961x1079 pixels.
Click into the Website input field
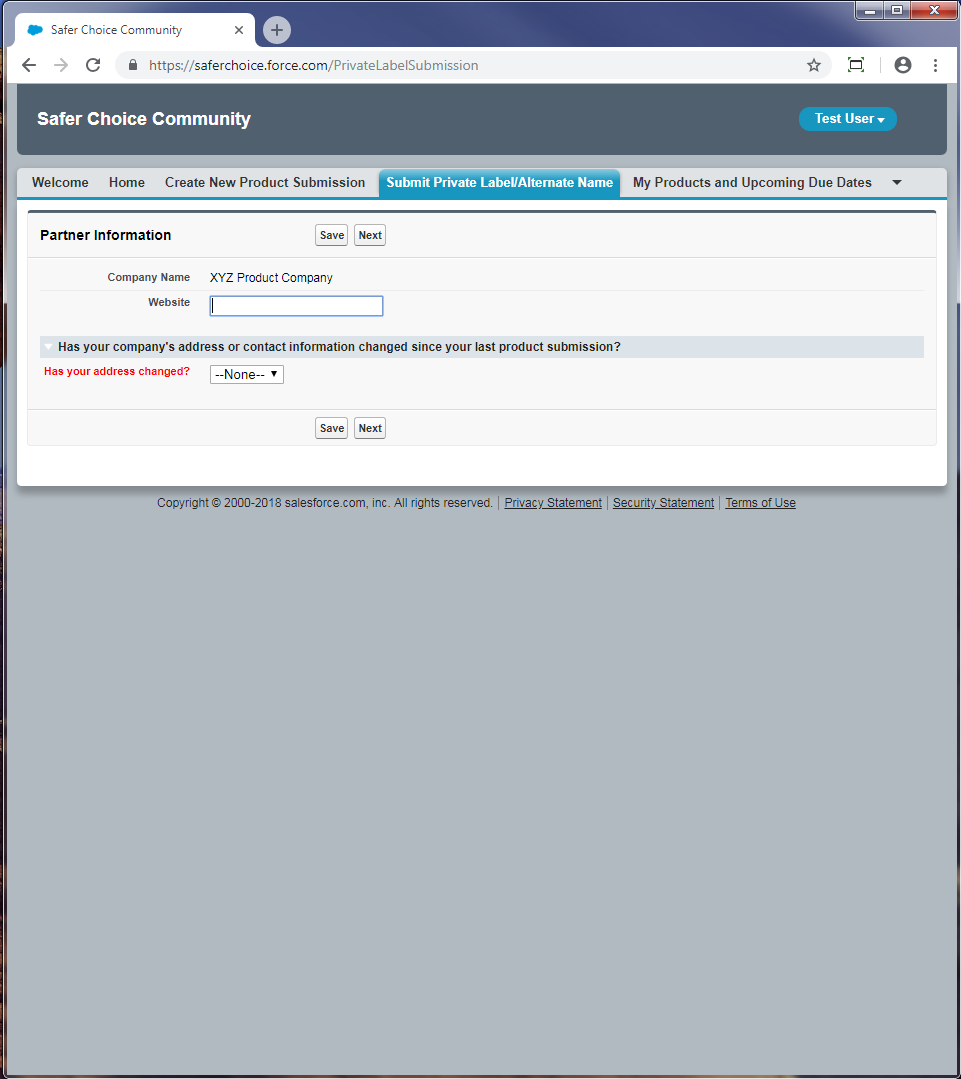296,306
